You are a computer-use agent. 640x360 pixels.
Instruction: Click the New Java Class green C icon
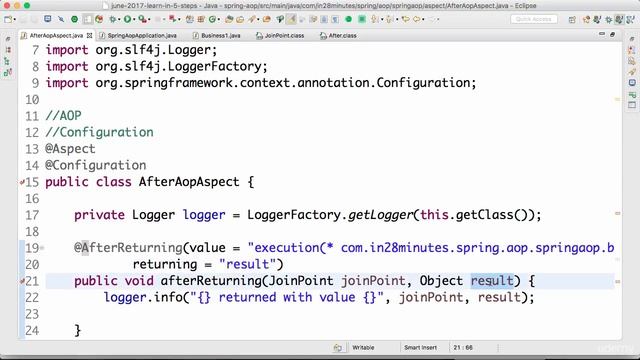212,19
